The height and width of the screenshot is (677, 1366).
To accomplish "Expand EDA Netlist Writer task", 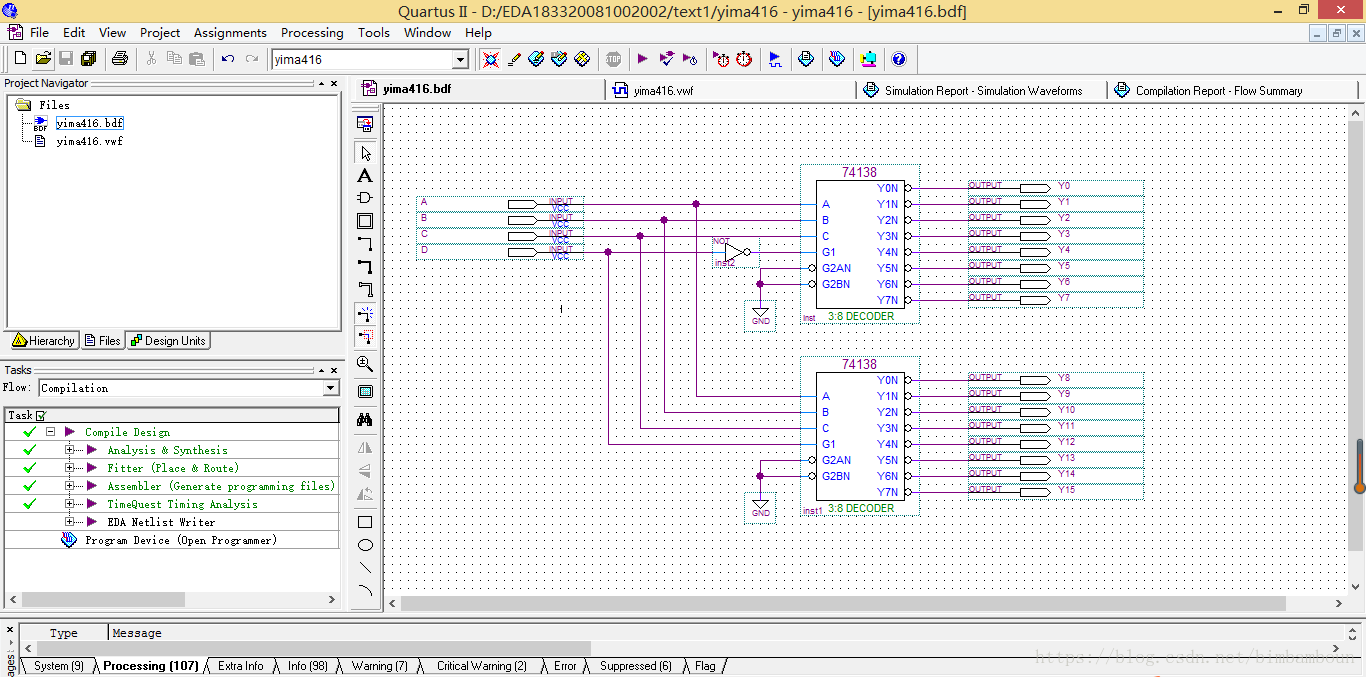I will [x=70, y=522].
